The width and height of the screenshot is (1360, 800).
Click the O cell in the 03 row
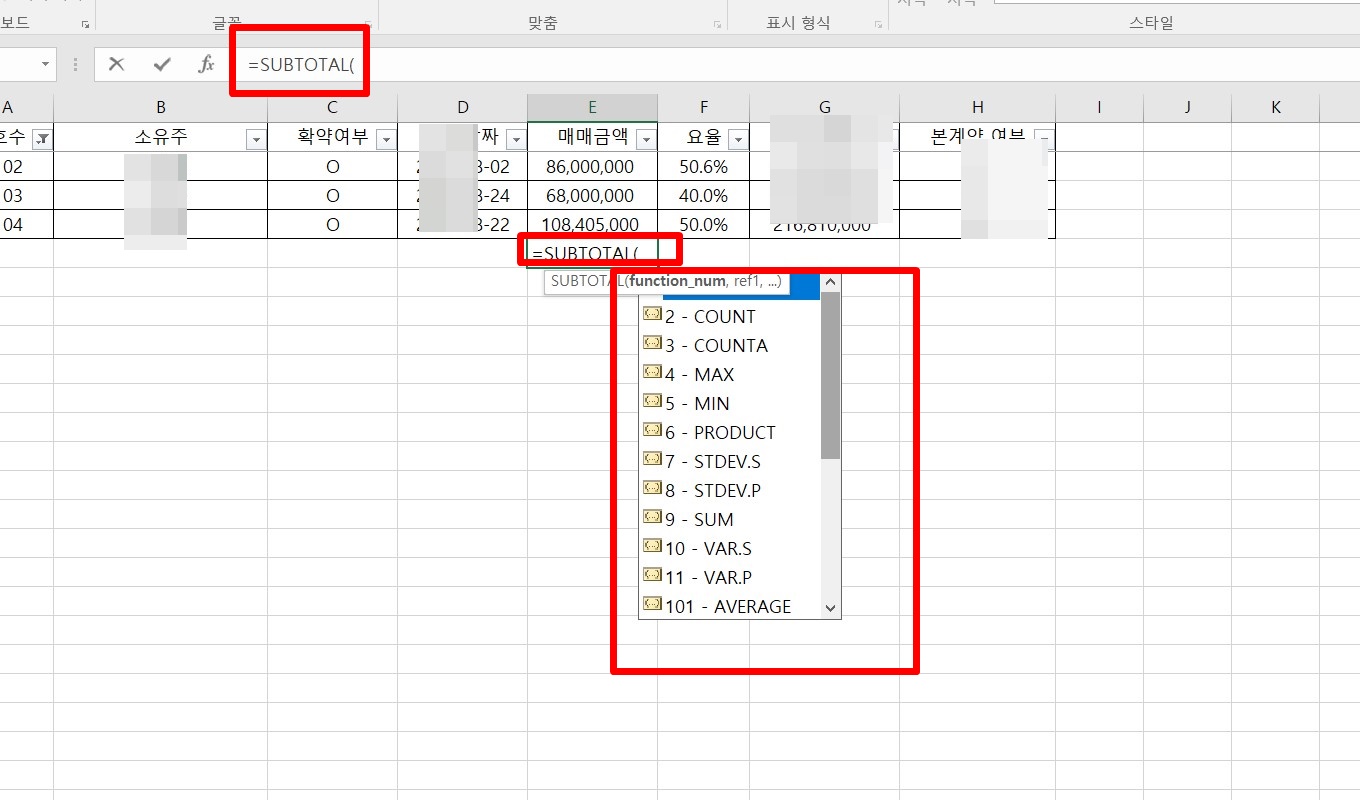pos(332,196)
